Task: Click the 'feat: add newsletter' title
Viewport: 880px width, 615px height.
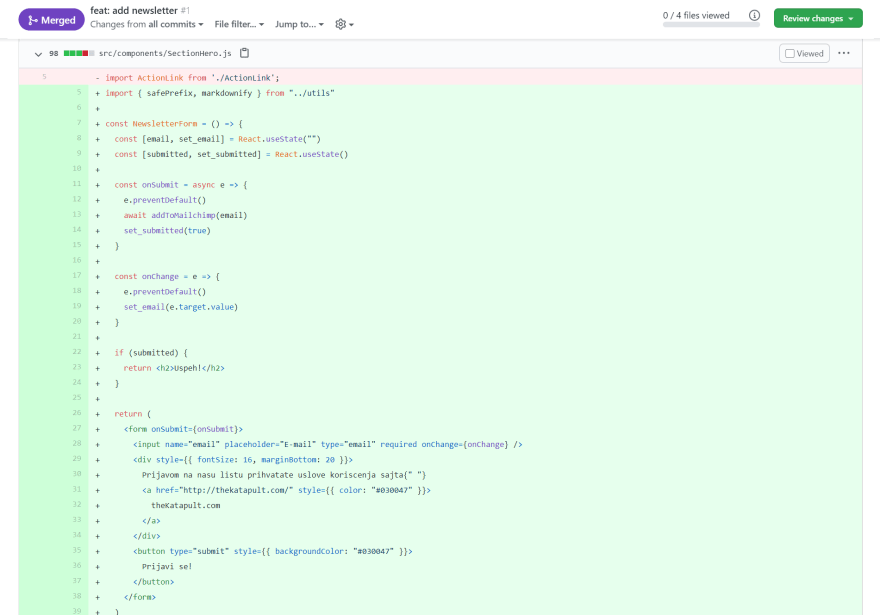Action: tap(134, 10)
